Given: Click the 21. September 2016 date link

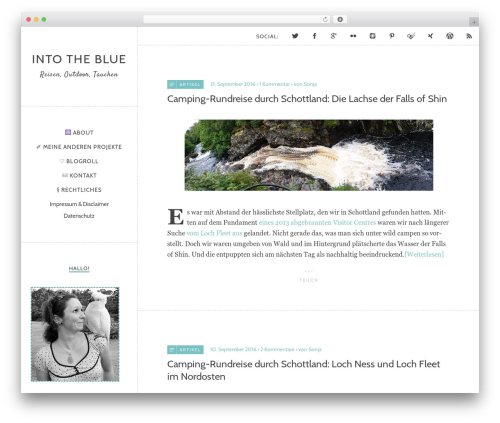Looking at the screenshot, I should tap(233, 84).
